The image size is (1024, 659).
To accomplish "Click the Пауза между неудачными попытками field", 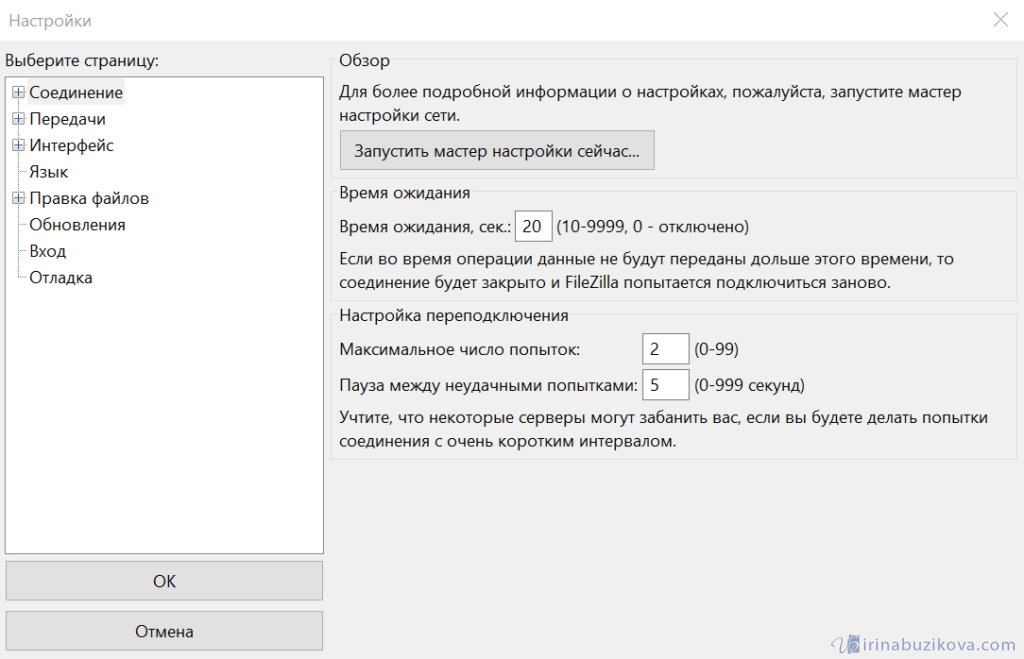I will pyautogui.click(x=665, y=385).
